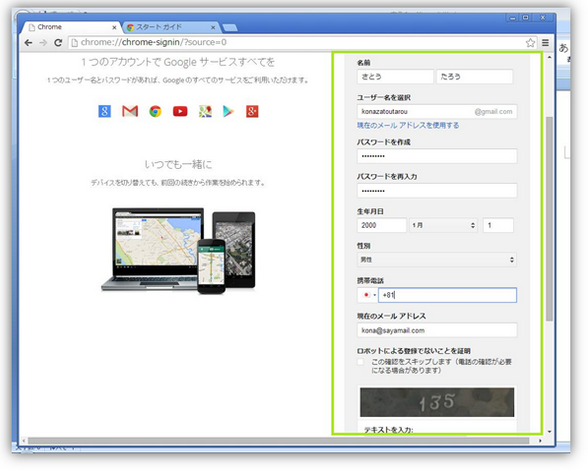Open the gender dropdown showing 男性

pyautogui.click(x=436, y=260)
